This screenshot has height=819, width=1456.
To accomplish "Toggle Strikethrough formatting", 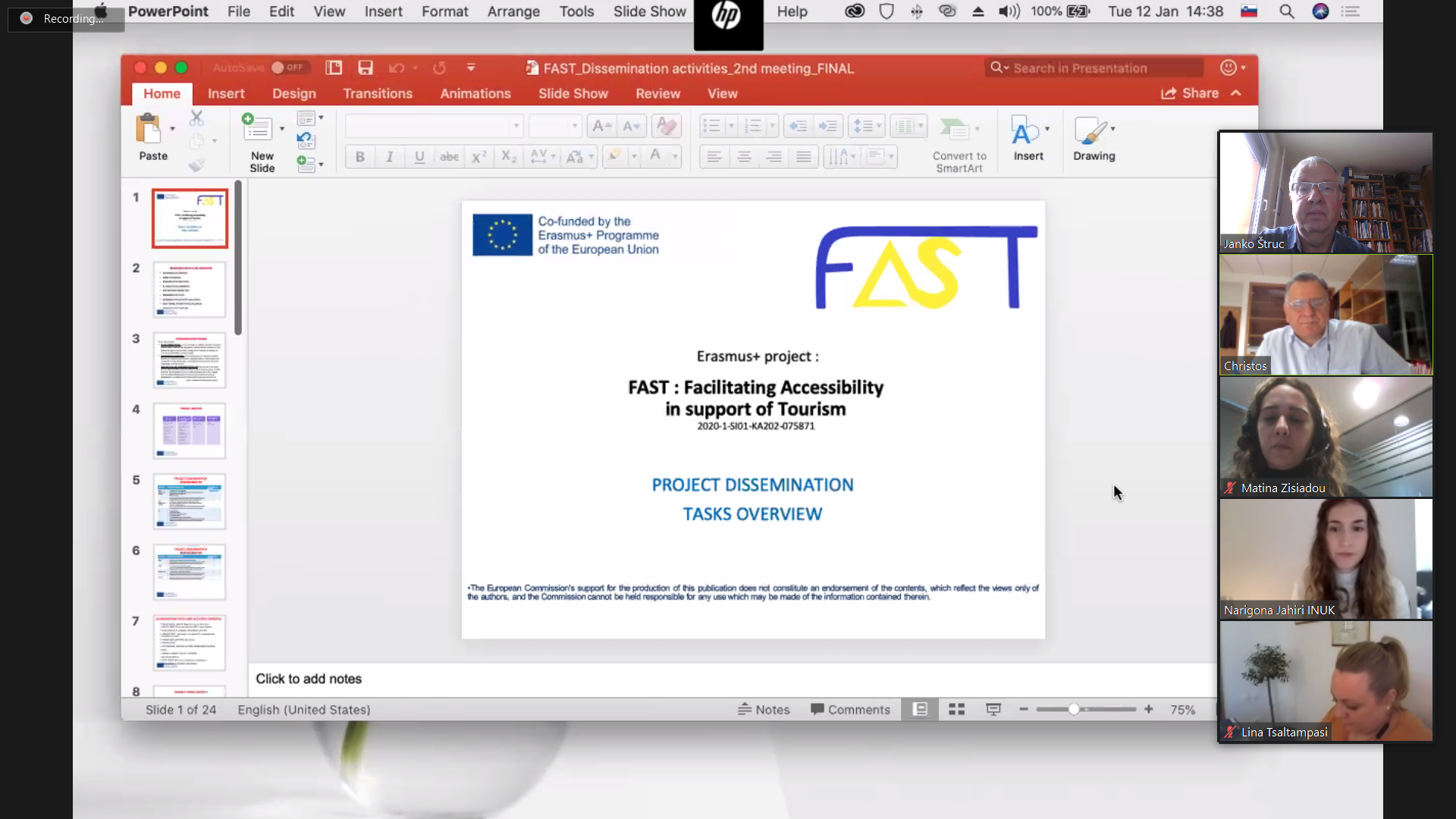I will (449, 157).
